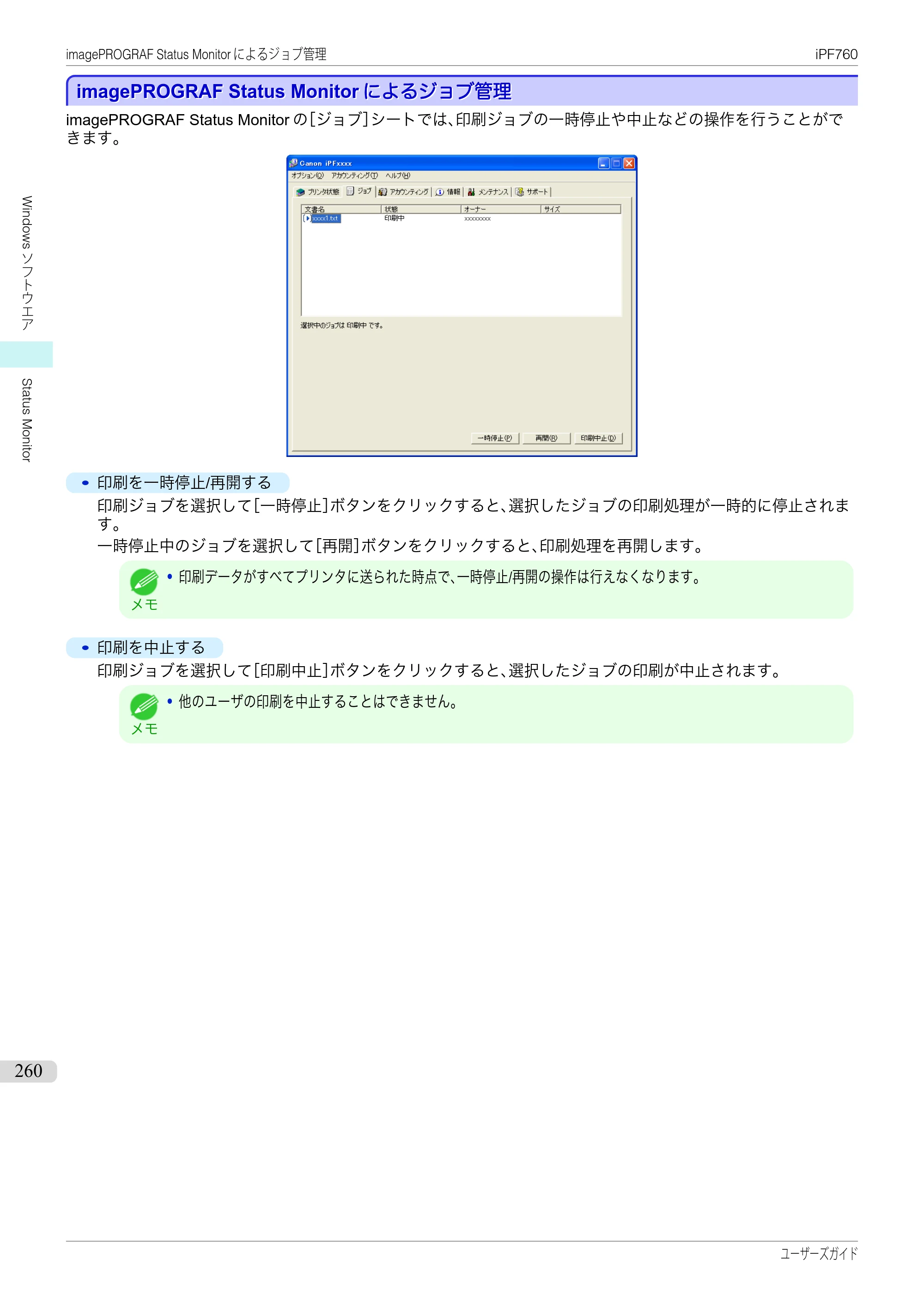Close the Canon iPFxxxx window
The image size is (924, 1307).
628,164
